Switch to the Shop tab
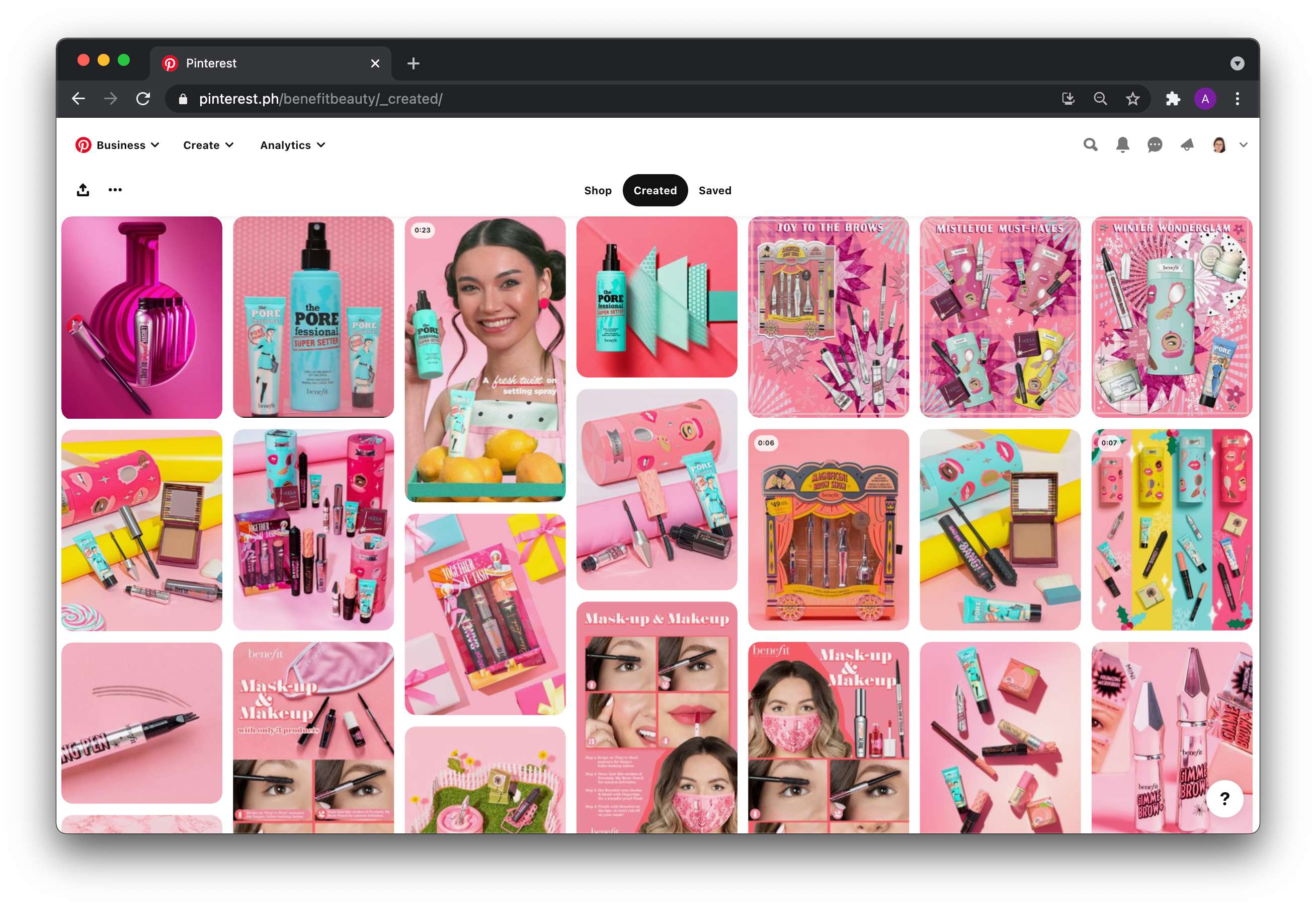 coord(598,191)
